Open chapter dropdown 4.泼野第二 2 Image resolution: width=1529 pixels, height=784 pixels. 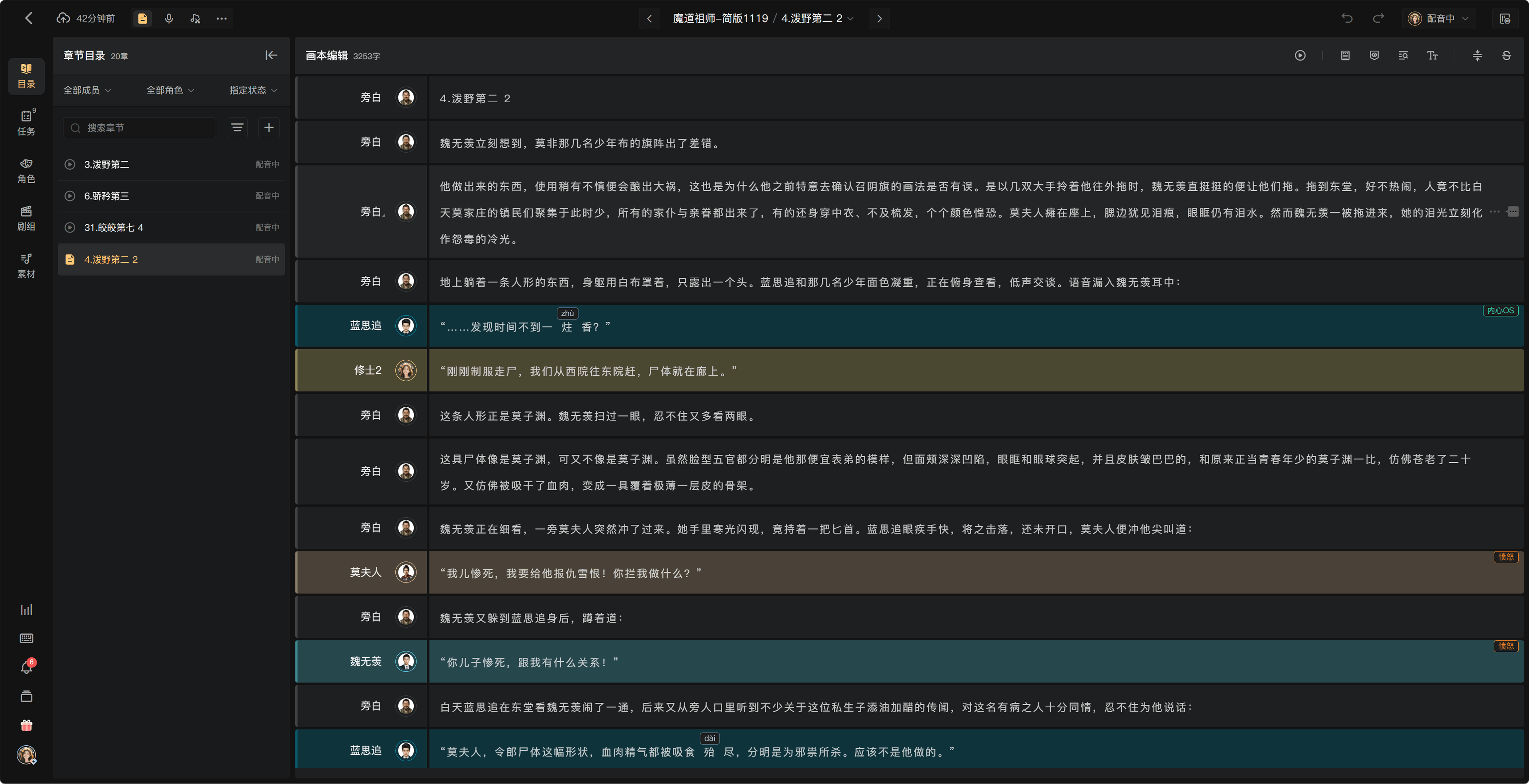click(817, 18)
